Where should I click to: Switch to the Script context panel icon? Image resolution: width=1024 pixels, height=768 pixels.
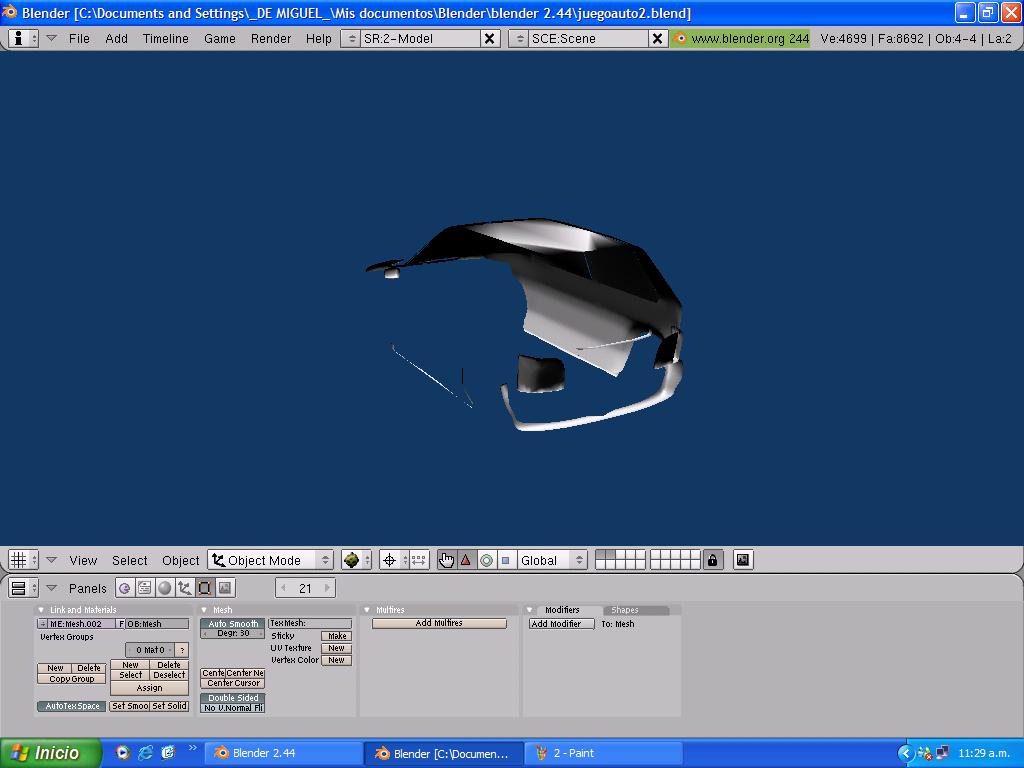click(145, 588)
